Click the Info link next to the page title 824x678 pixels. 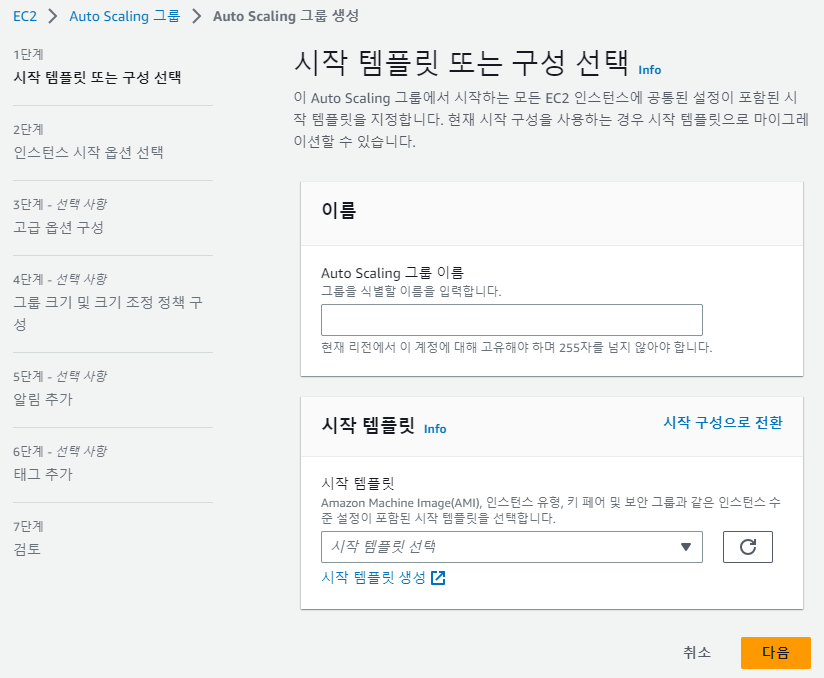tap(650, 70)
